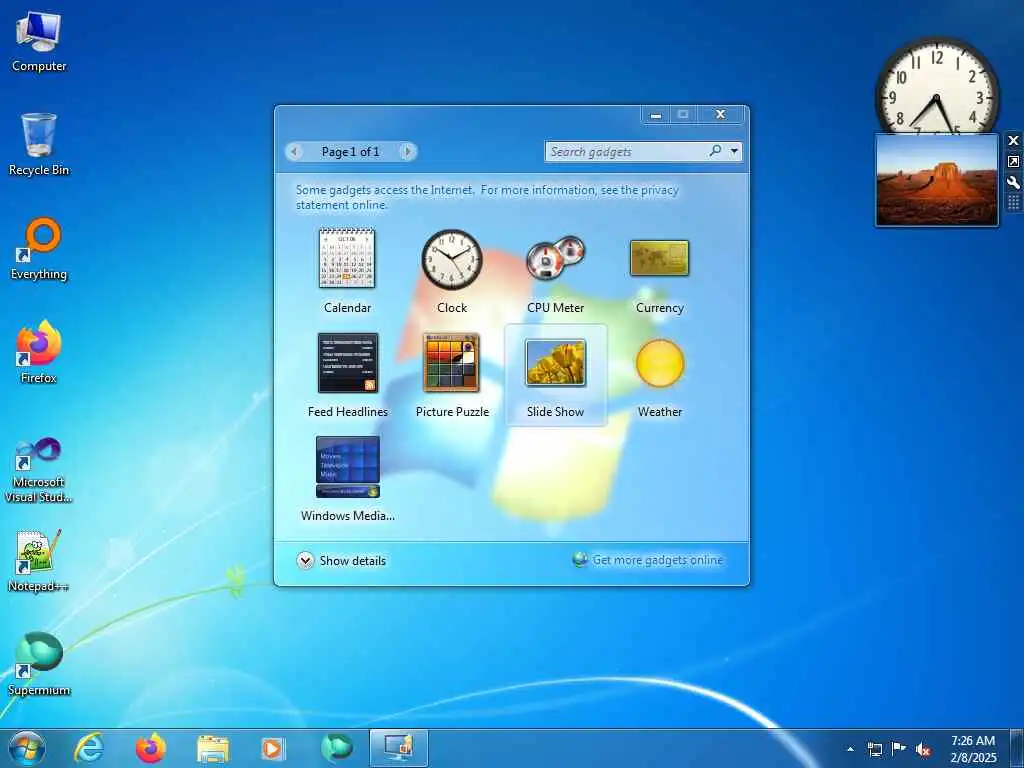Click the Microsoft Visual Studio desktop shortcut
The width and height of the screenshot is (1024, 768).
click(x=39, y=470)
